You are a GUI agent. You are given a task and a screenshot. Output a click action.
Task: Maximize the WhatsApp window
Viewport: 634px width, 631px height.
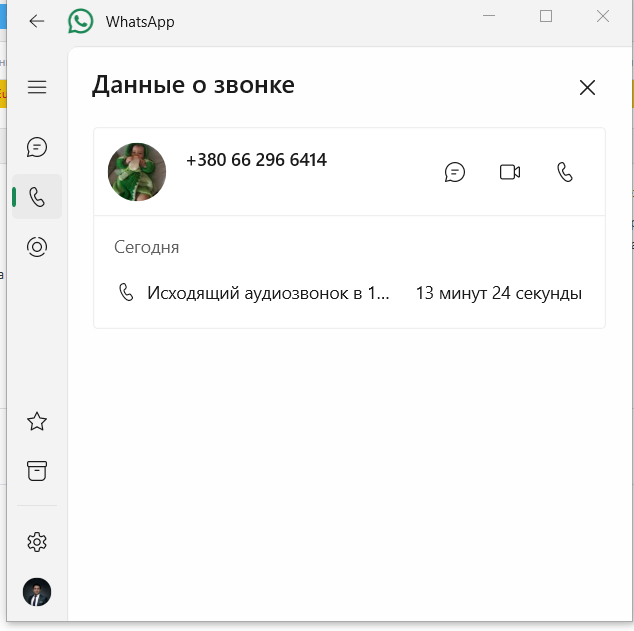point(546,16)
